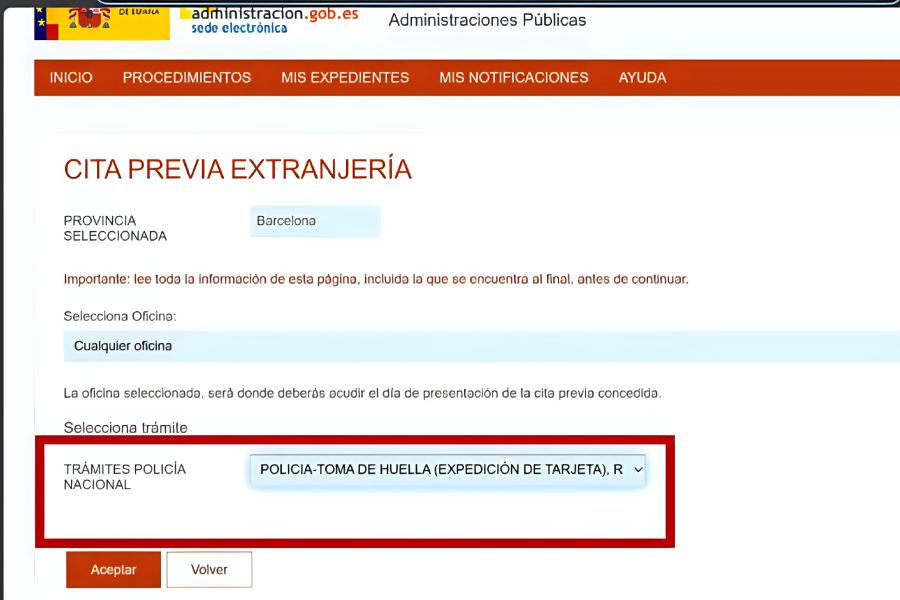900x600 pixels.
Task: Click the 'TRÁMITES POLICÍA NACIONAL' label
Action: (x=125, y=477)
